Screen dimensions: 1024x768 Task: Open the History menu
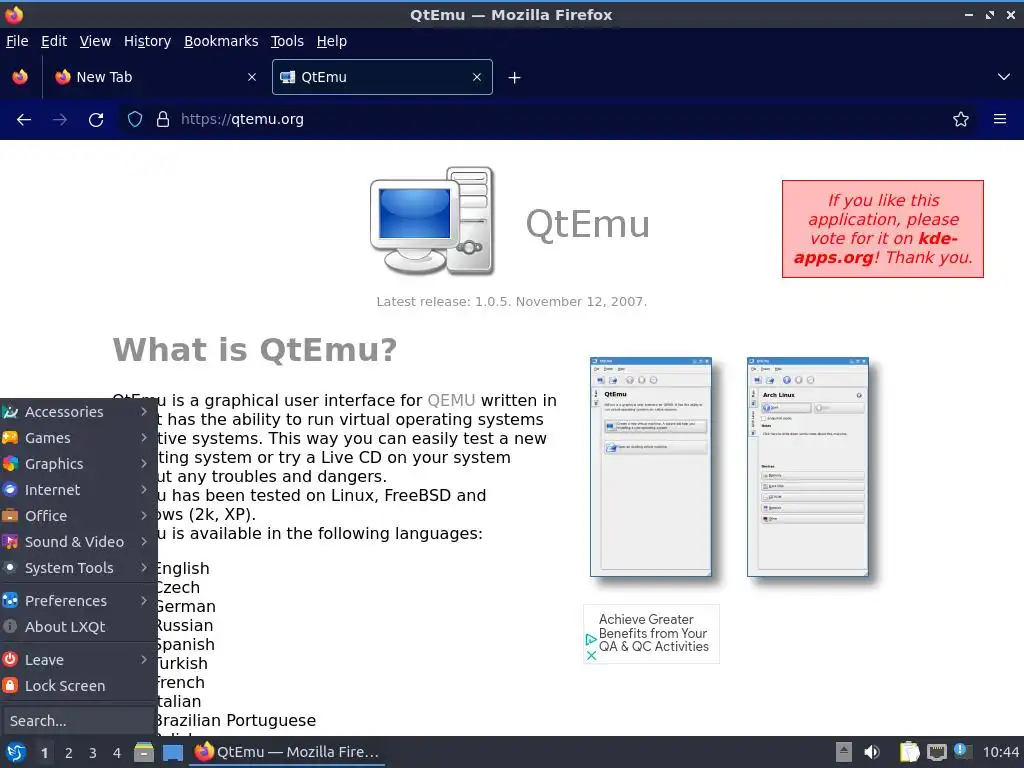(147, 41)
